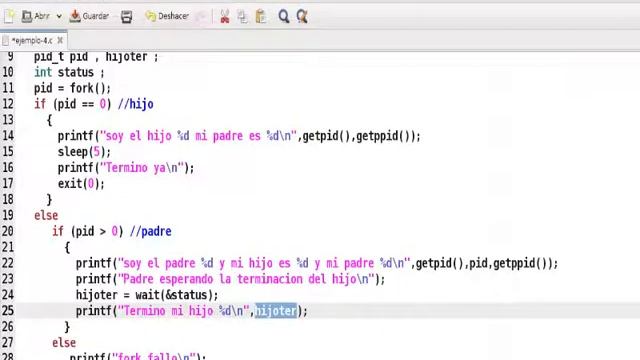
Task: Click the selected word hijoter on line 25
Action: pos(276,311)
